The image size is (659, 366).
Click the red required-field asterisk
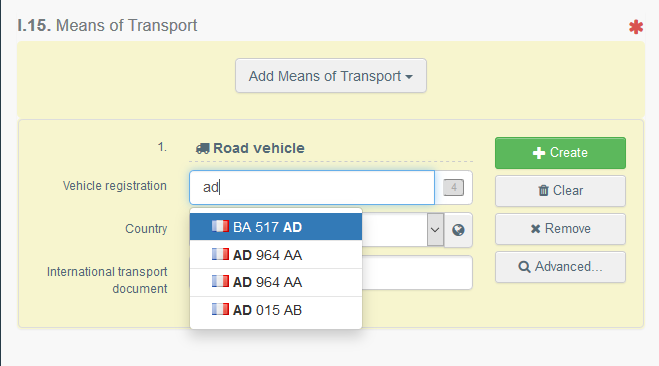click(636, 27)
